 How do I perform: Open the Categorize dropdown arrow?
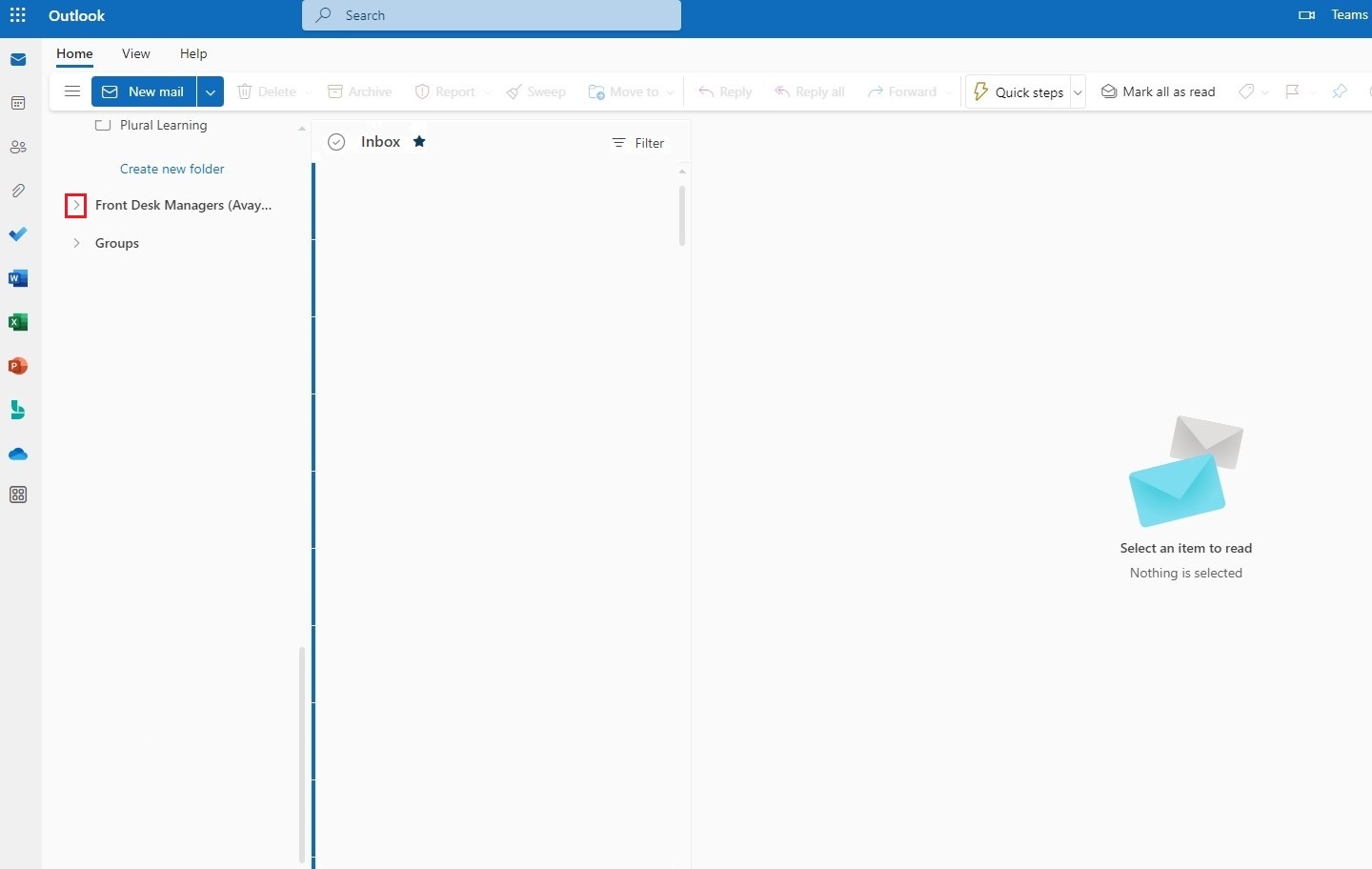click(x=1265, y=92)
